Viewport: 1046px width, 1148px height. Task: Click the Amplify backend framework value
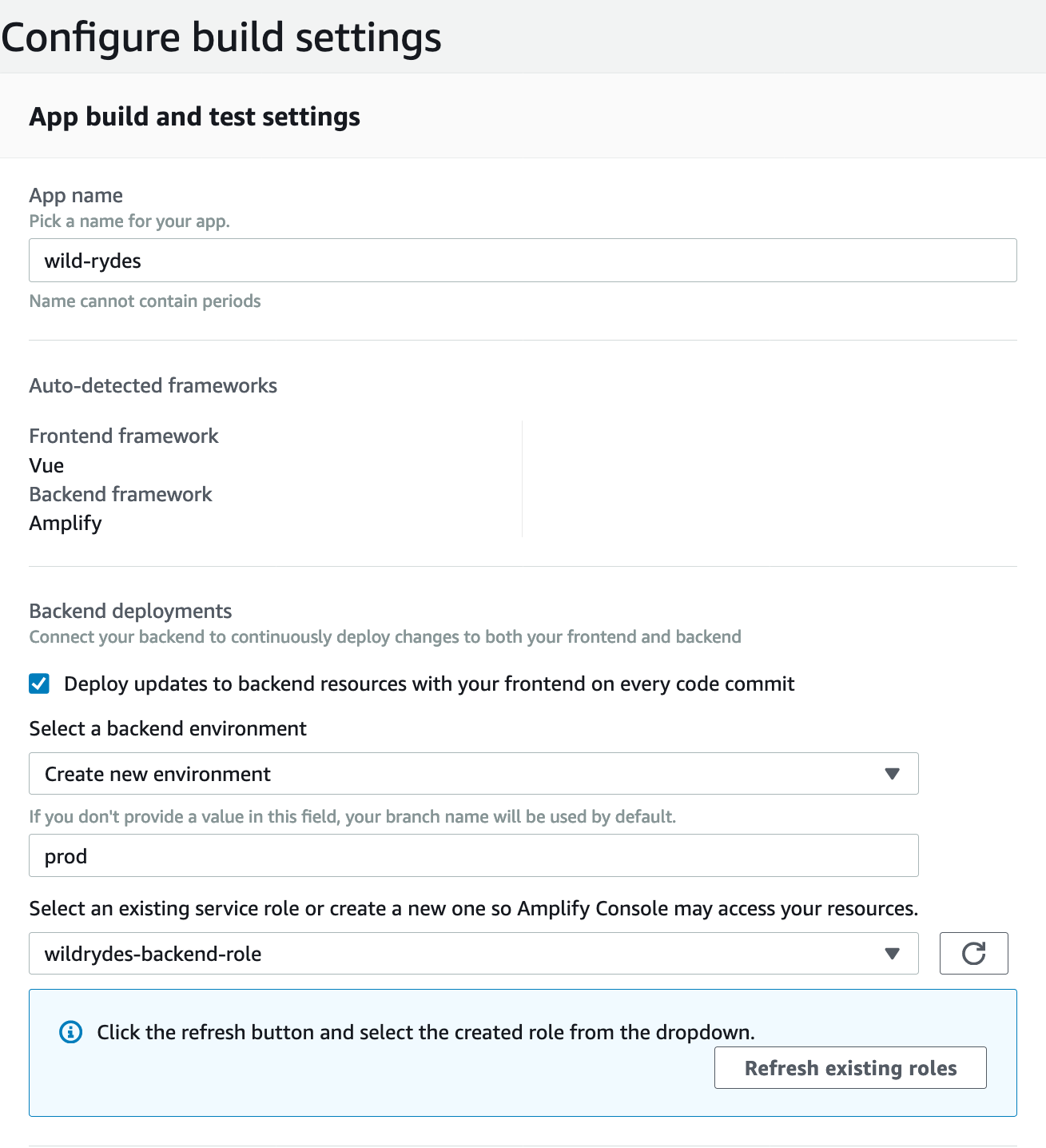[x=66, y=524]
